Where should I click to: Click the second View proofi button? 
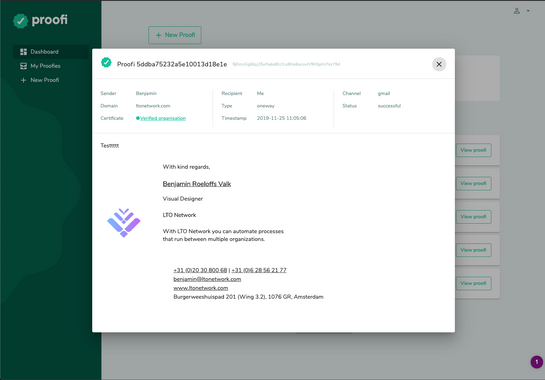[473, 184]
